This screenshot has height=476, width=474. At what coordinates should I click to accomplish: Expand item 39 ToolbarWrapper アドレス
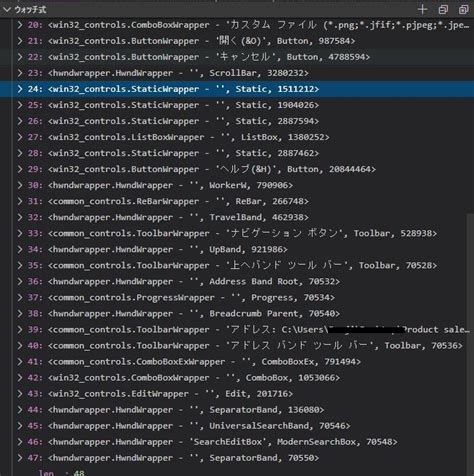tap(20, 329)
